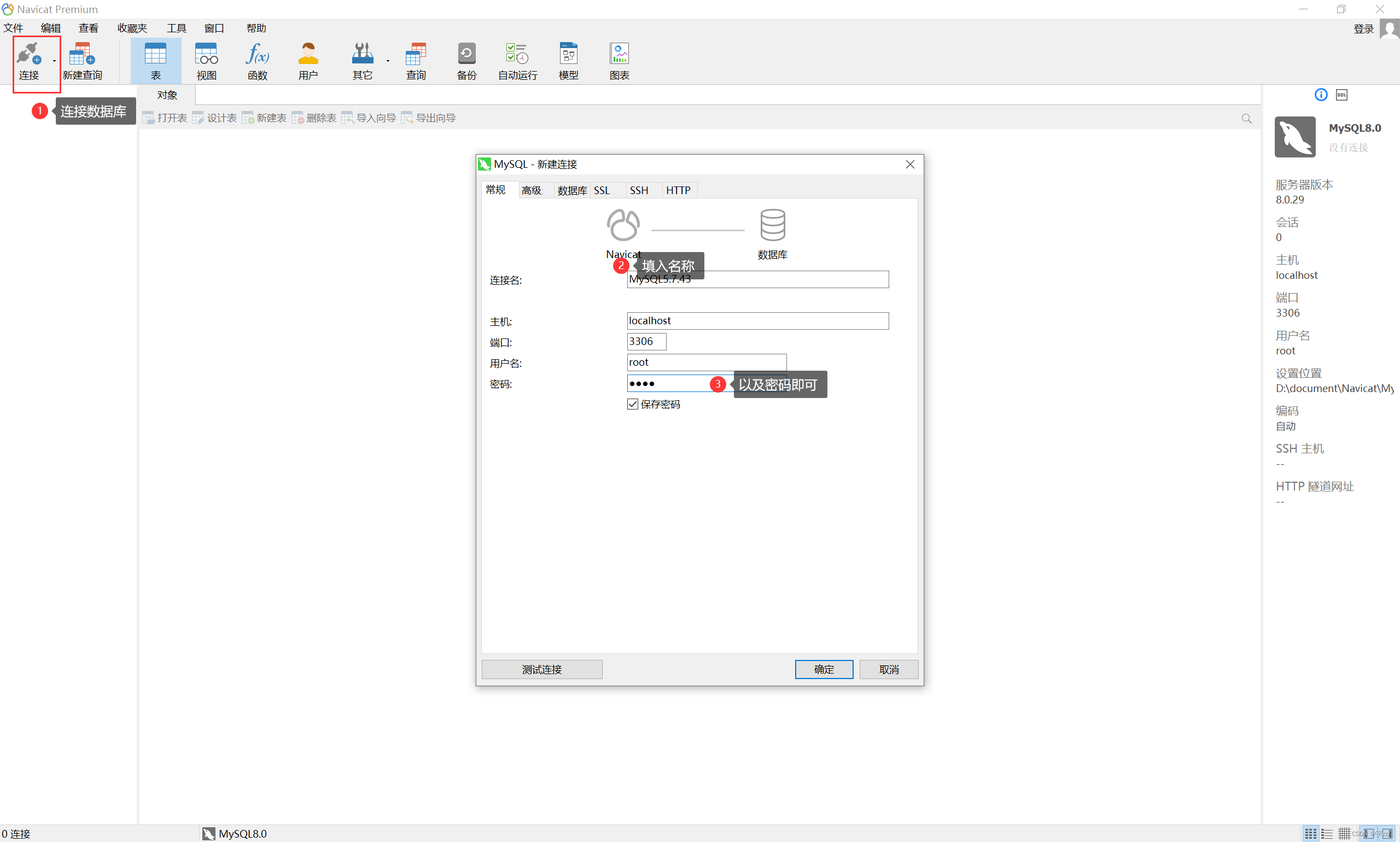Click the 删除表 delete table action
The width and height of the screenshot is (1400, 842).
[x=314, y=118]
